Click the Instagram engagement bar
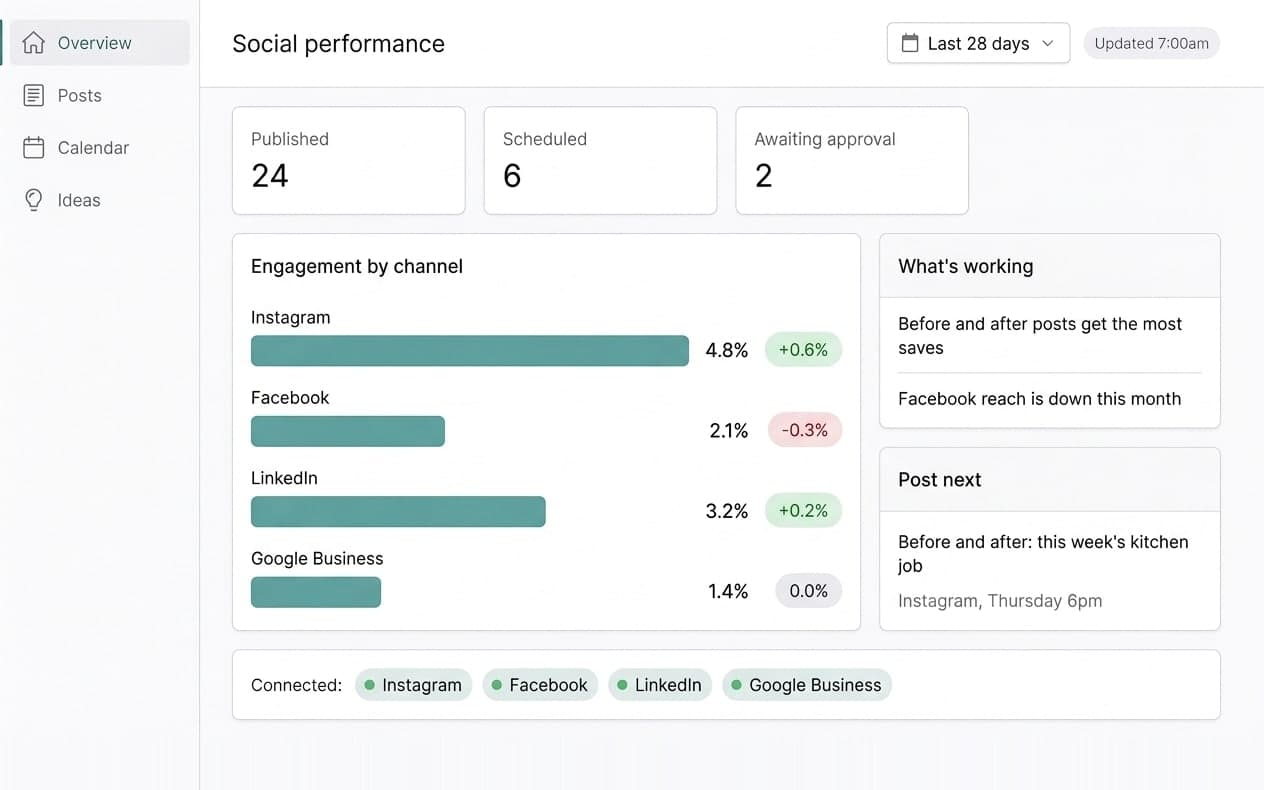 [x=470, y=350]
